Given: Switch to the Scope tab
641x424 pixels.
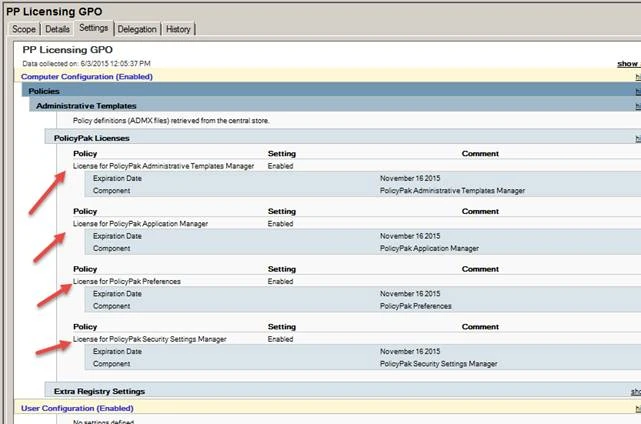Looking at the screenshot, I should pyautogui.click(x=23, y=29).
